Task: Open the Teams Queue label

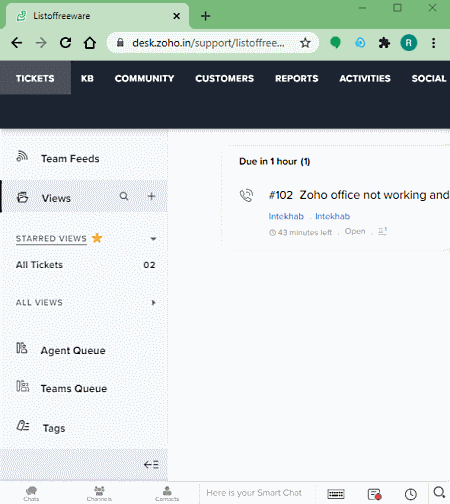Action: (x=74, y=389)
